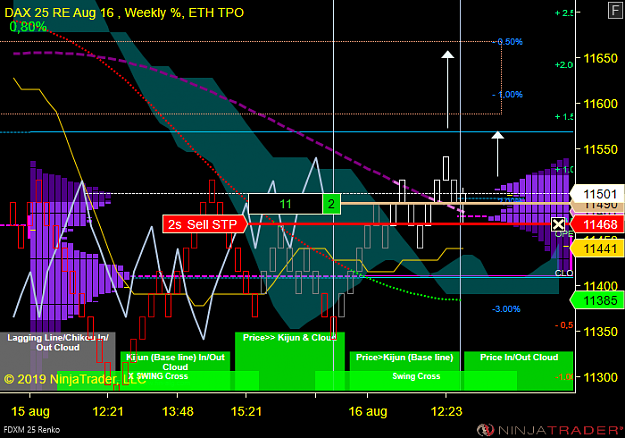This screenshot has width=625, height=438.
Task: Click the Swing Cross label under Price>Kijun
Action: pyautogui.click(x=416, y=376)
